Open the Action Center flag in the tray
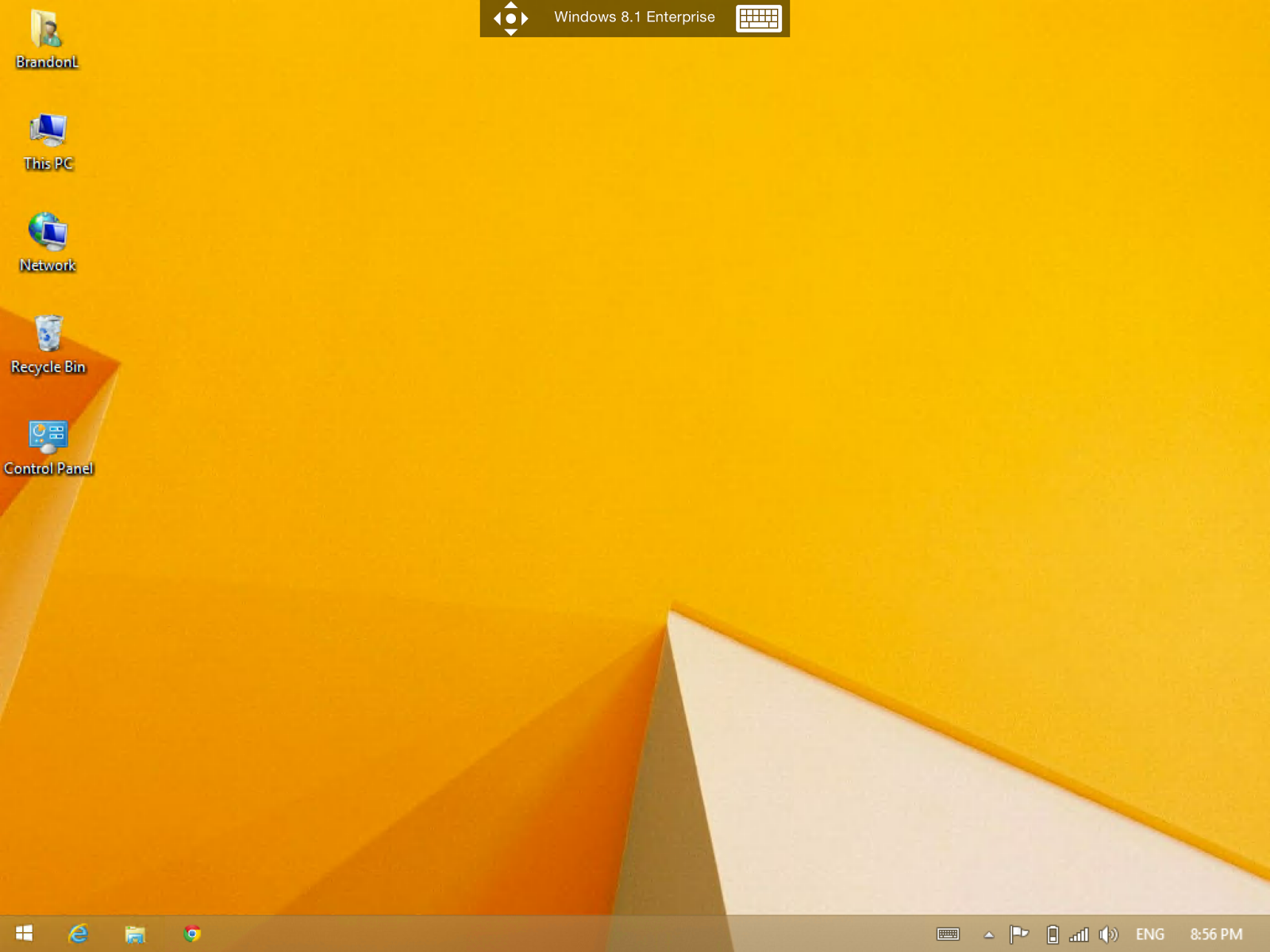1270x952 pixels. coord(1020,935)
